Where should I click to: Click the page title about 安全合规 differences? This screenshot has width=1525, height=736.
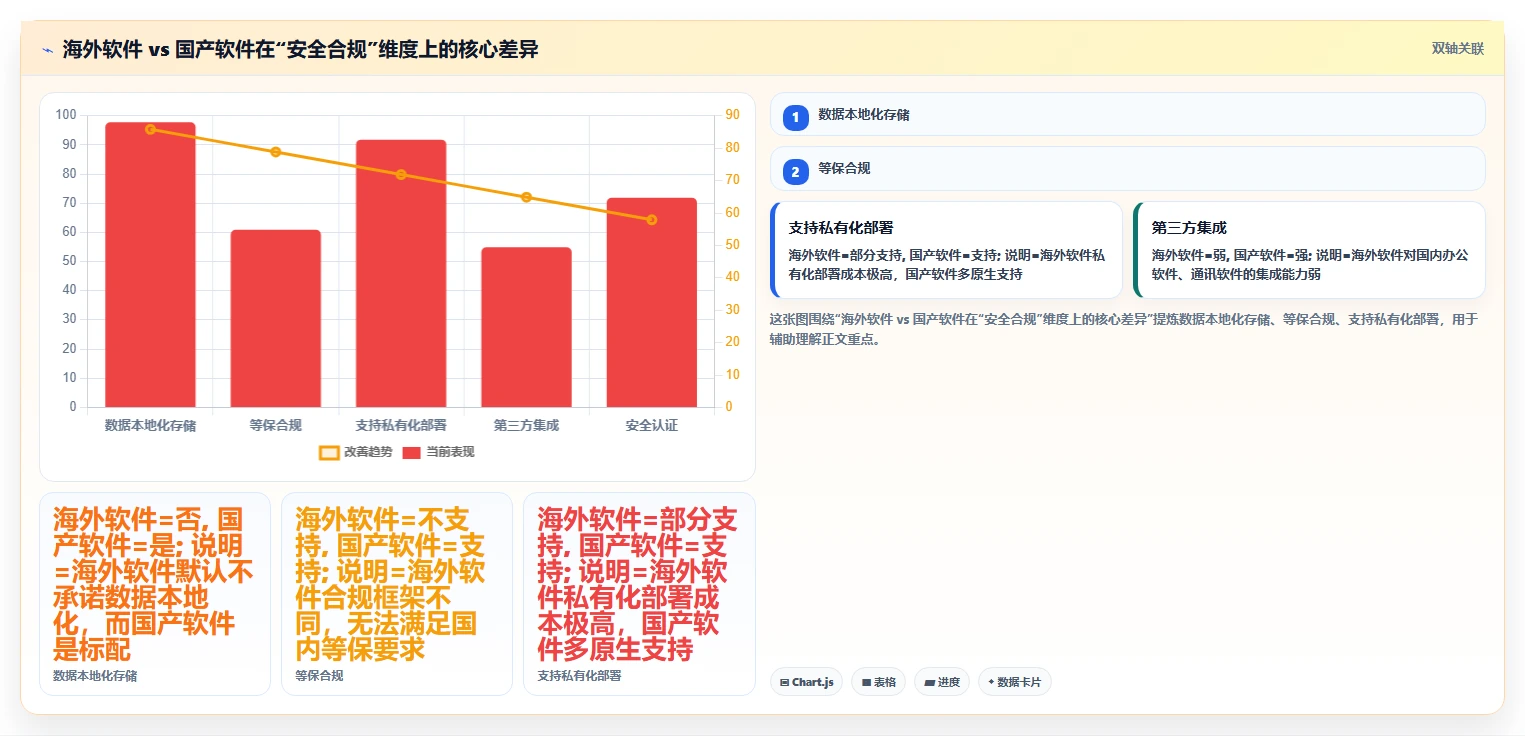(x=301, y=49)
